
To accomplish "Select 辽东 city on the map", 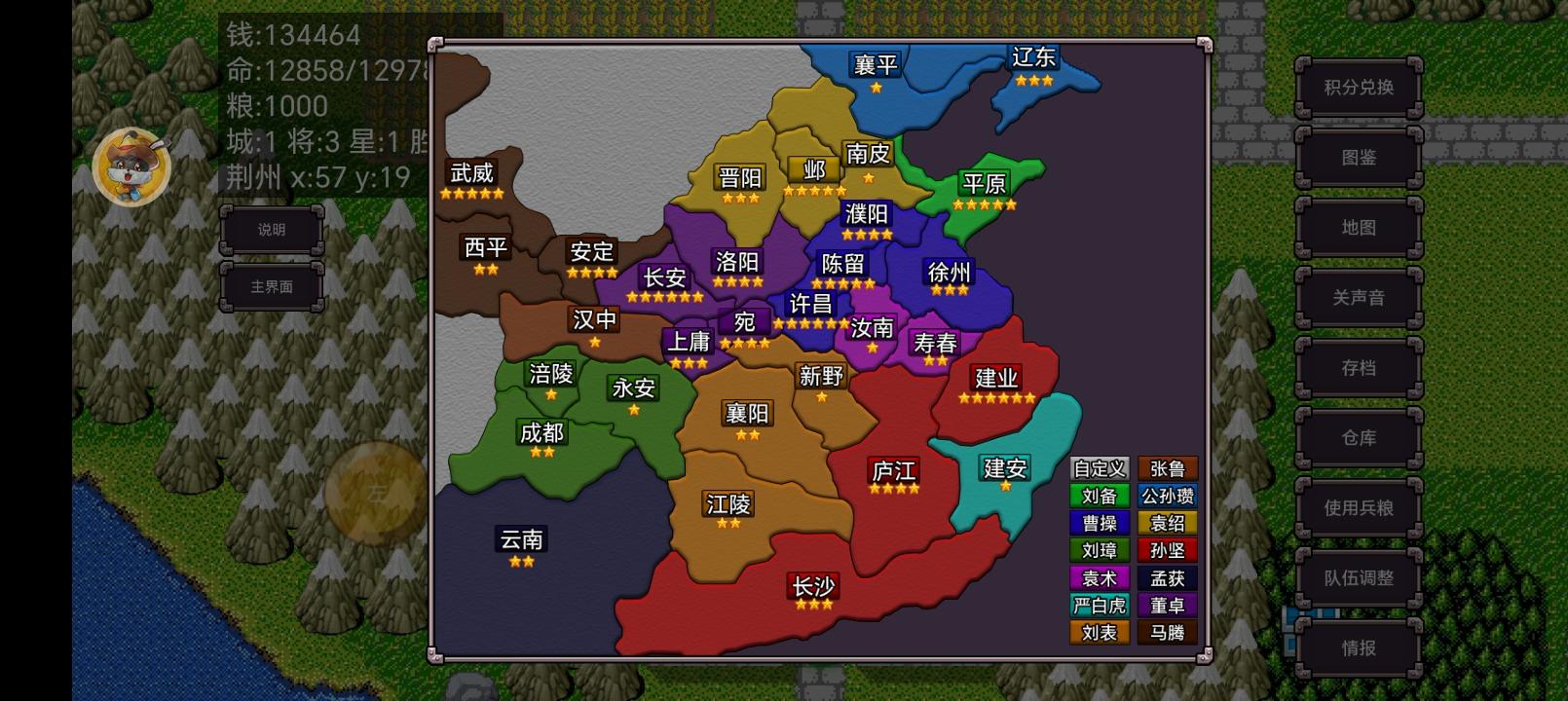I will 1033,57.
